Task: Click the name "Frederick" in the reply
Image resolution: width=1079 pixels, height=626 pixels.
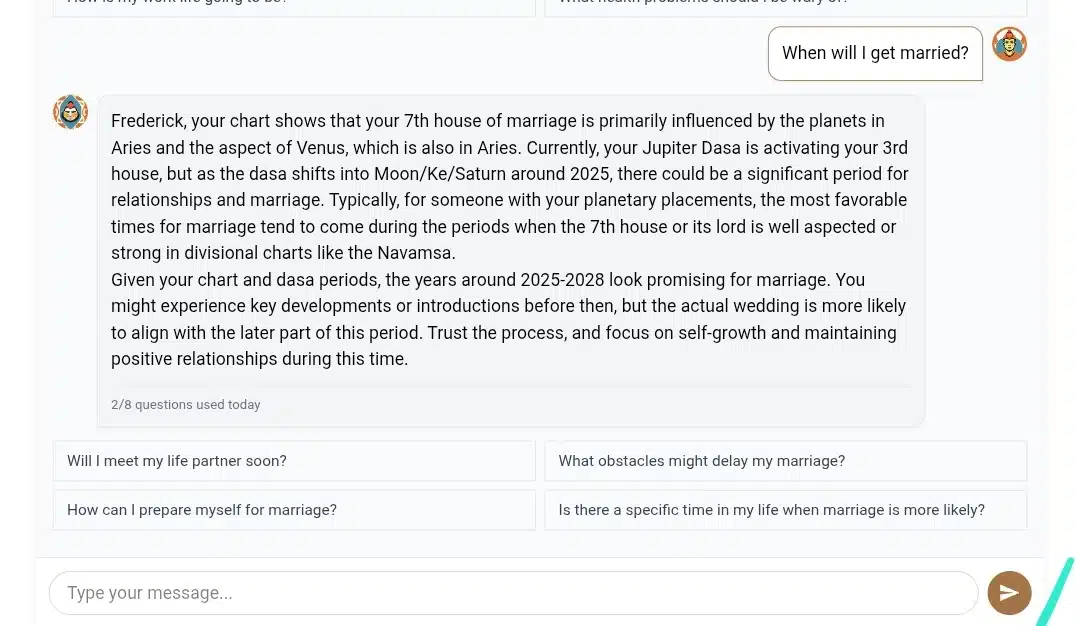Action: coord(147,121)
